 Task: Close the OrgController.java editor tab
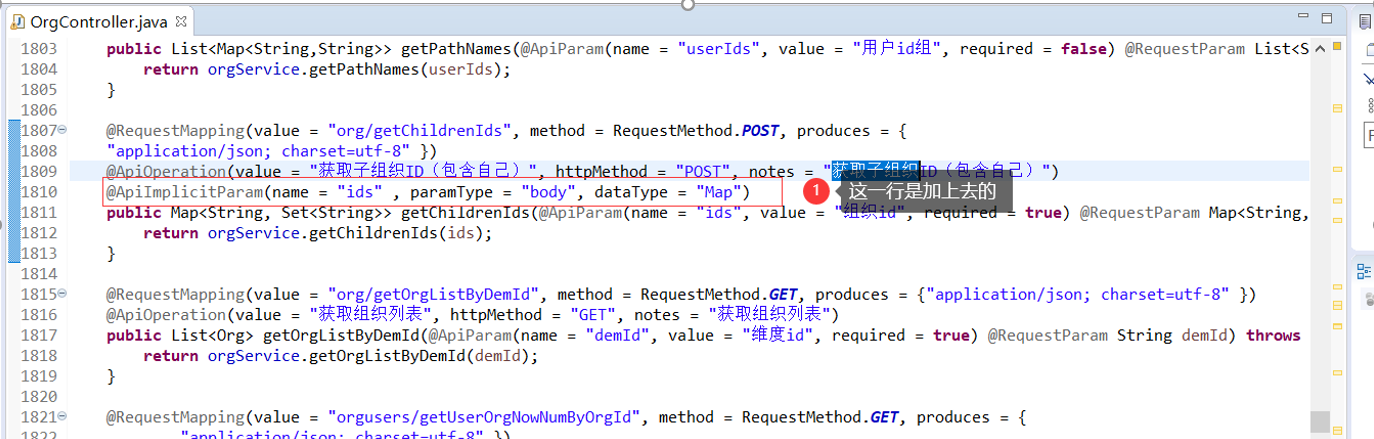180,21
